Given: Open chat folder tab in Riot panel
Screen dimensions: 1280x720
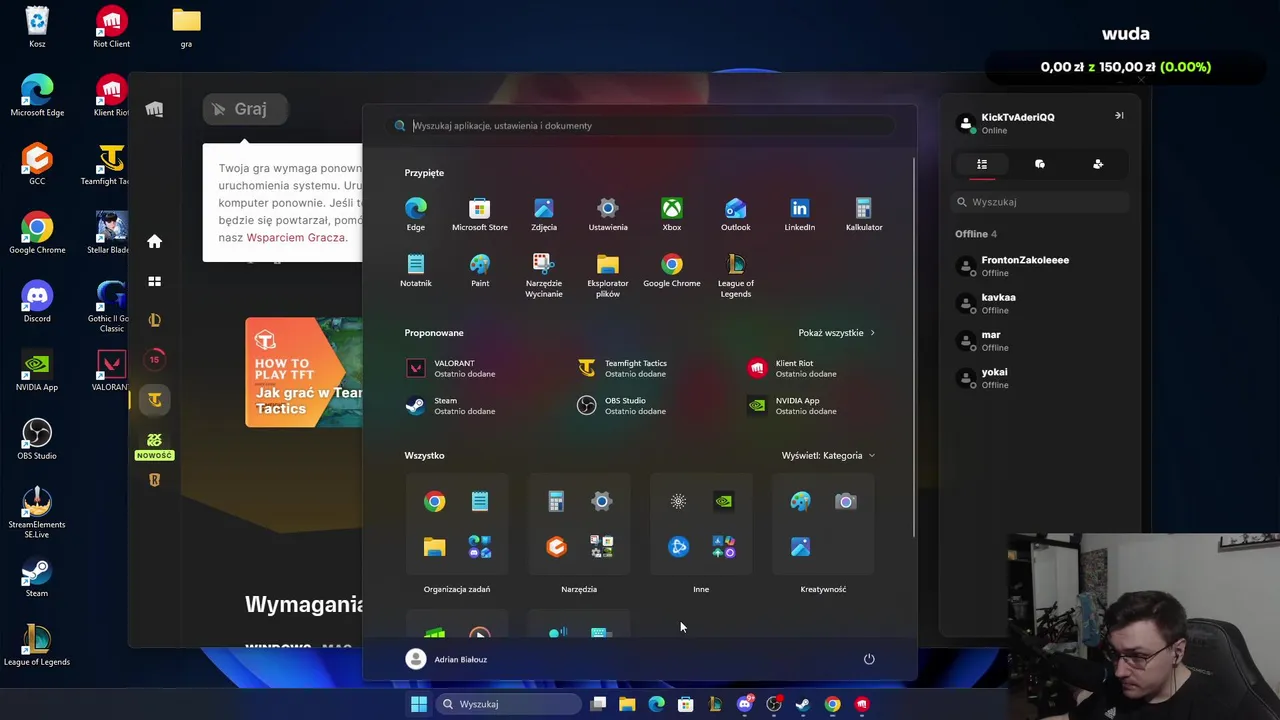Looking at the screenshot, I should 1040,164.
